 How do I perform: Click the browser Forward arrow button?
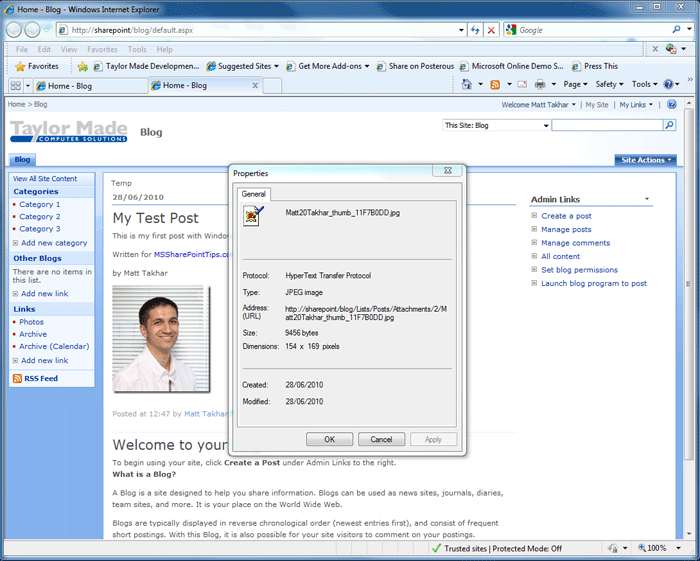pyautogui.click(x=32, y=30)
